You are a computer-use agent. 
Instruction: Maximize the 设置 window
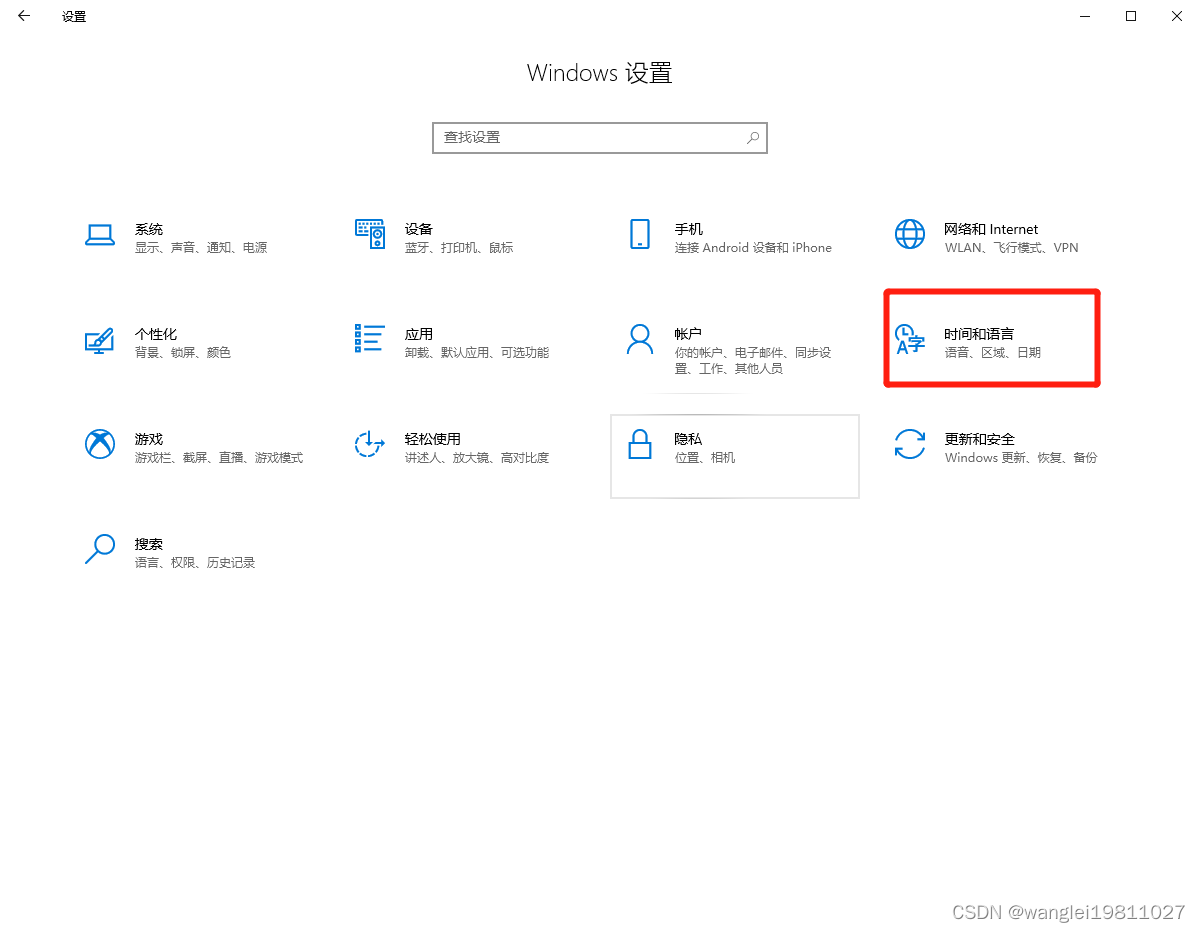click(1131, 16)
